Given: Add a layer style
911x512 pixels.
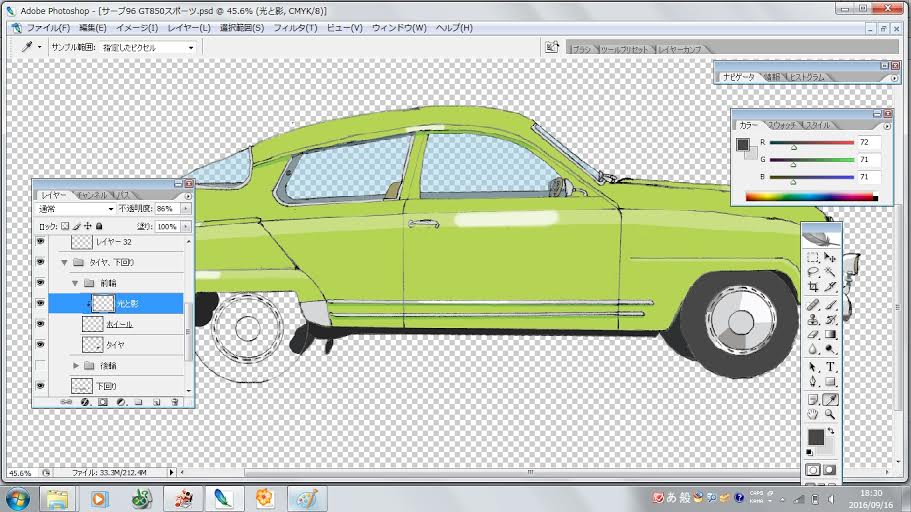Looking at the screenshot, I should point(85,402).
